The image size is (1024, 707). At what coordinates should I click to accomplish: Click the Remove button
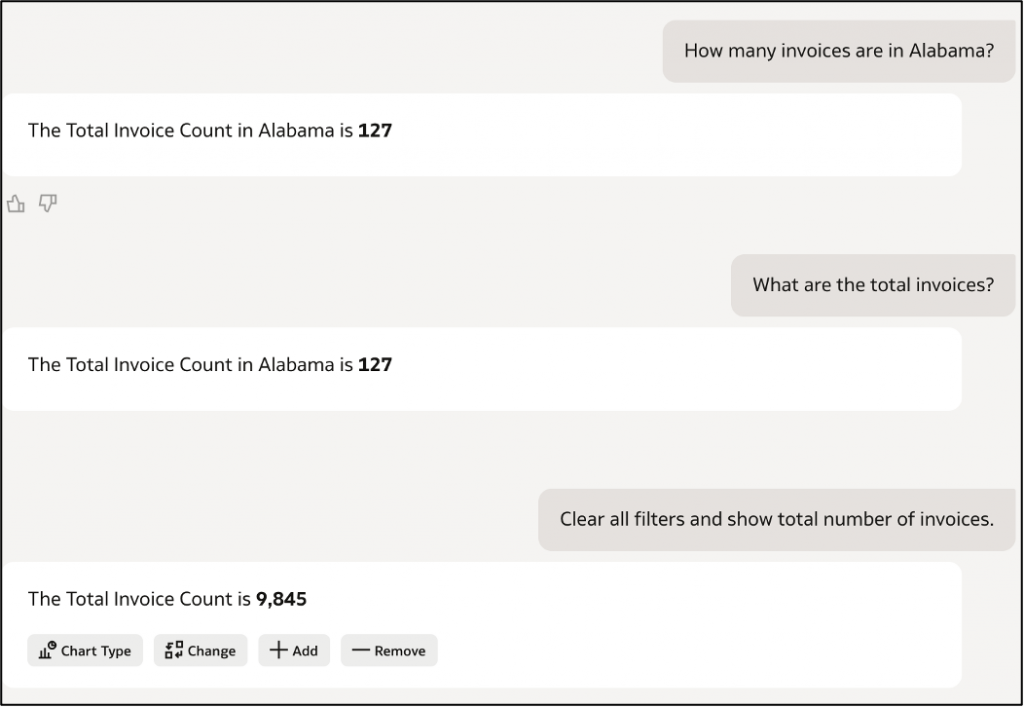[389, 651]
